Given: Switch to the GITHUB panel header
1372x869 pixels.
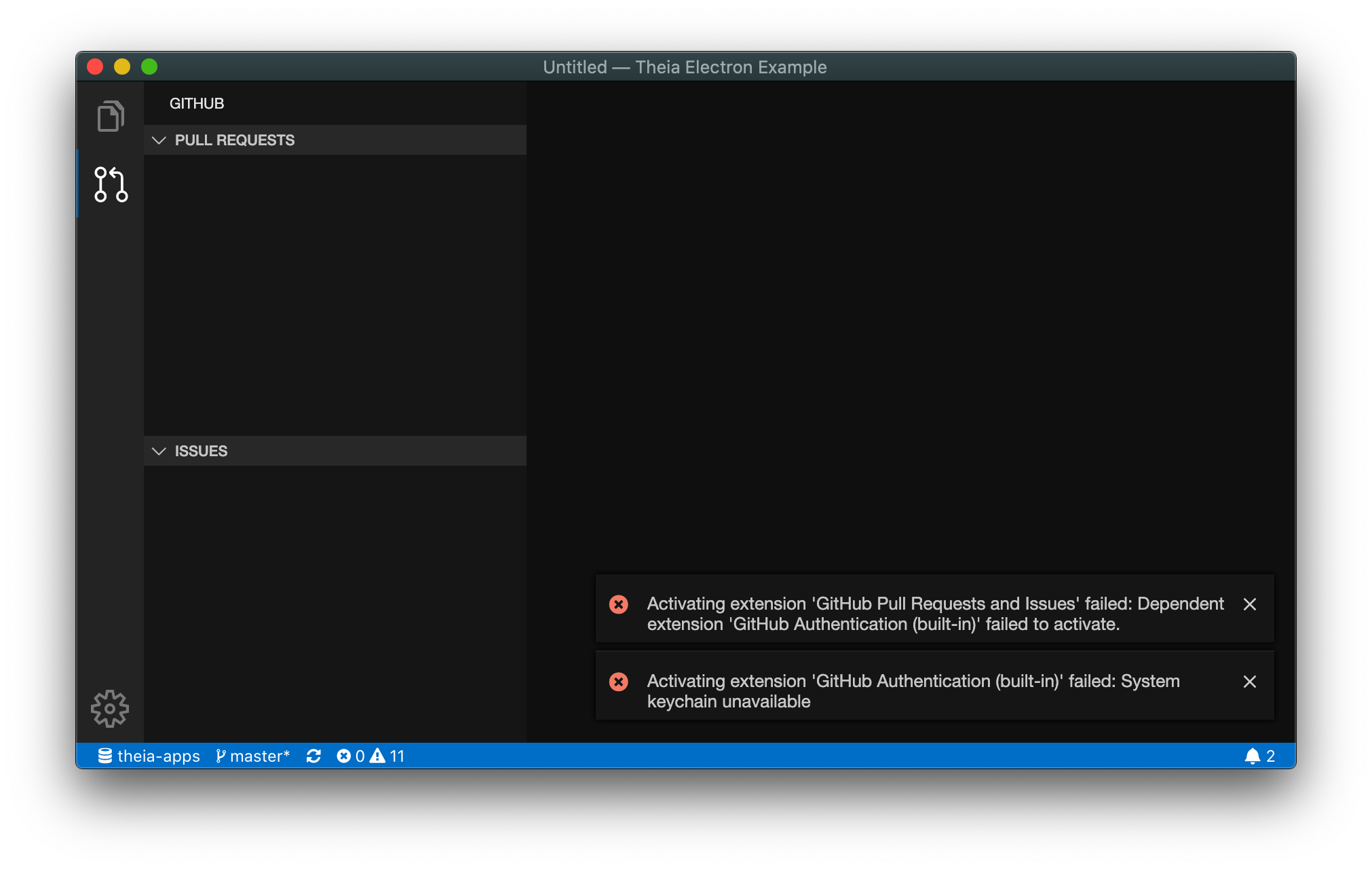Looking at the screenshot, I should click(x=196, y=103).
